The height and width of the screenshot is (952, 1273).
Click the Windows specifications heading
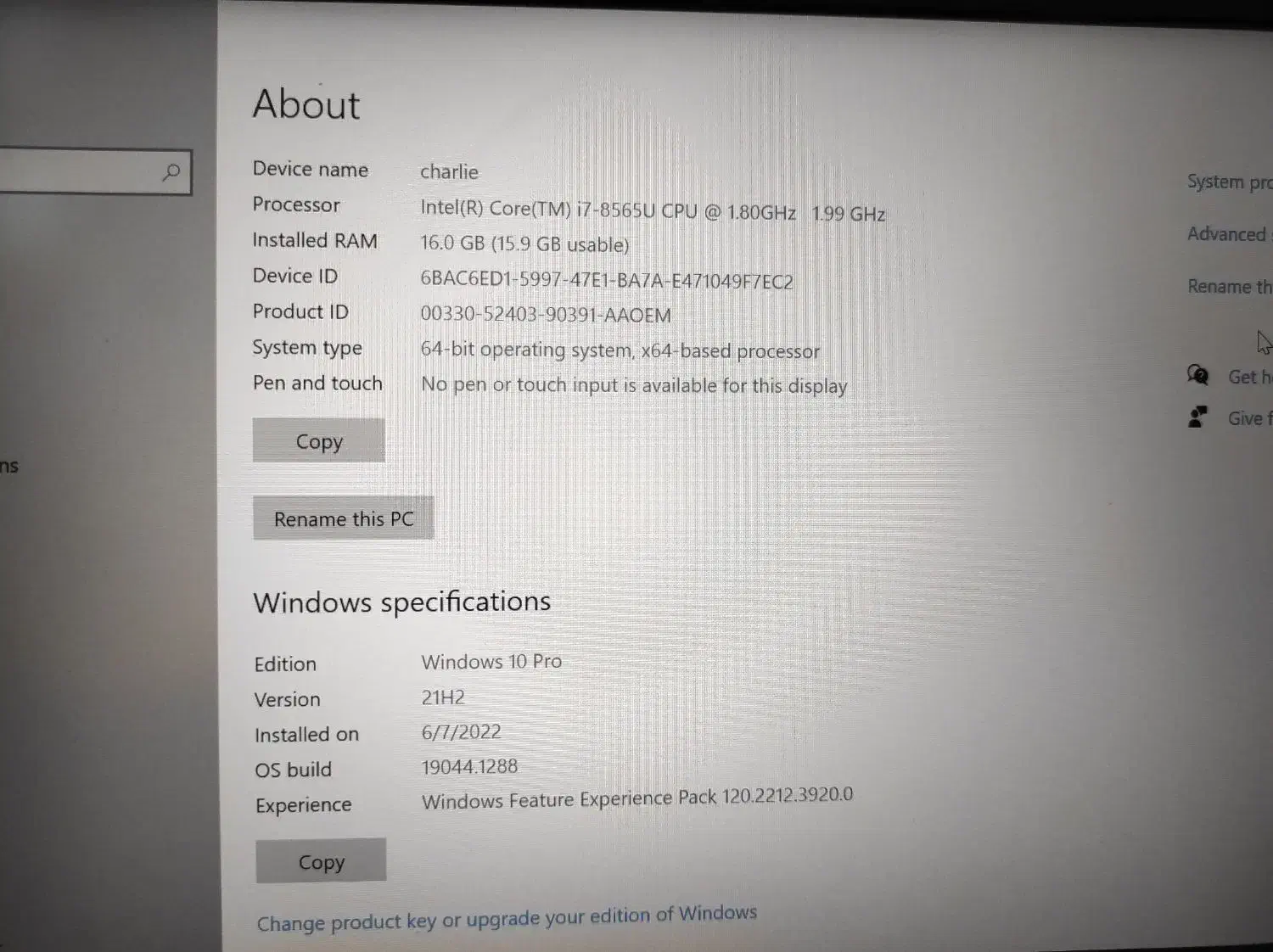tap(402, 602)
